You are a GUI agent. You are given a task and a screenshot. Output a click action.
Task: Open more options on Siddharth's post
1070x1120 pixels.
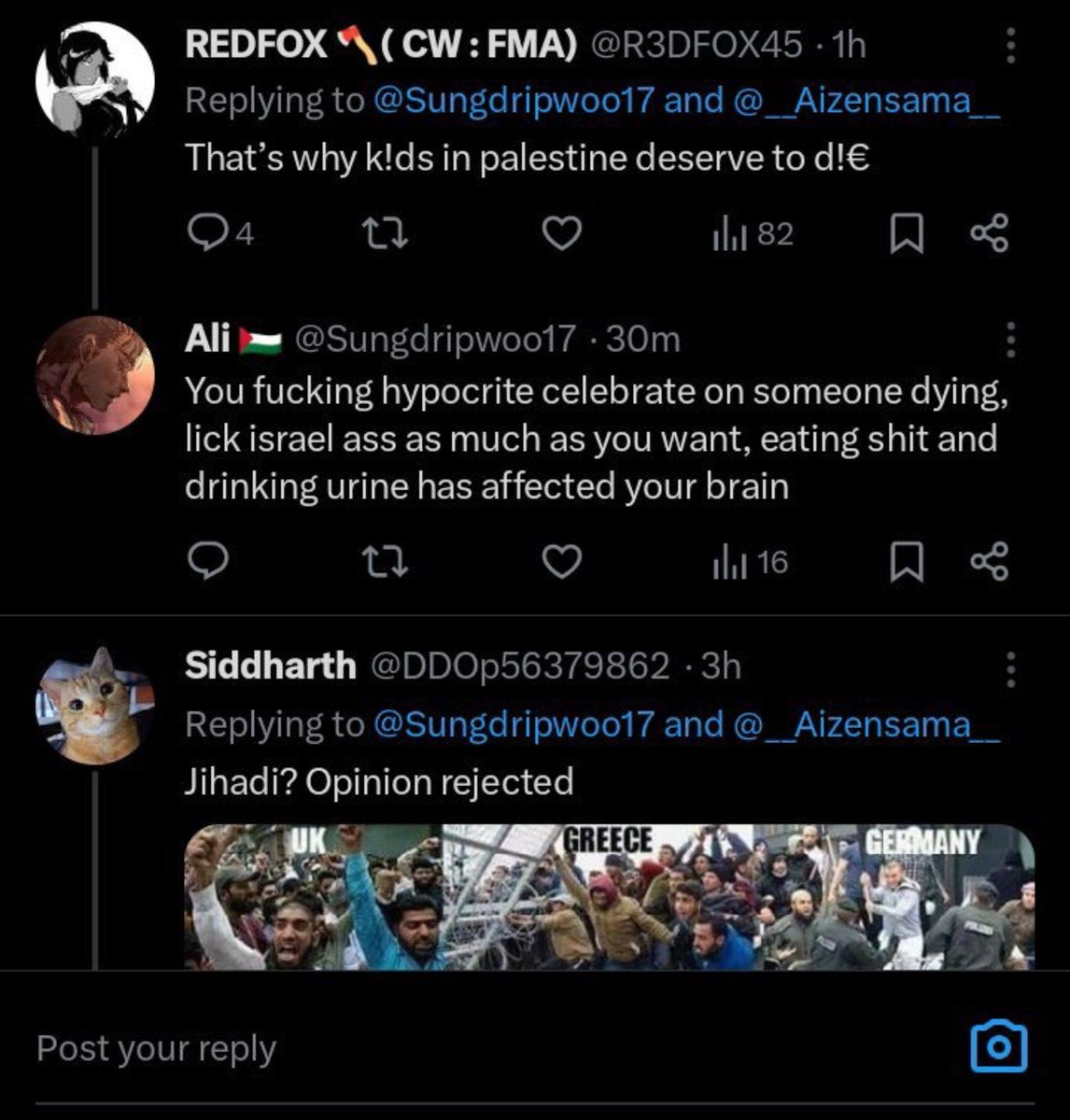(1009, 666)
